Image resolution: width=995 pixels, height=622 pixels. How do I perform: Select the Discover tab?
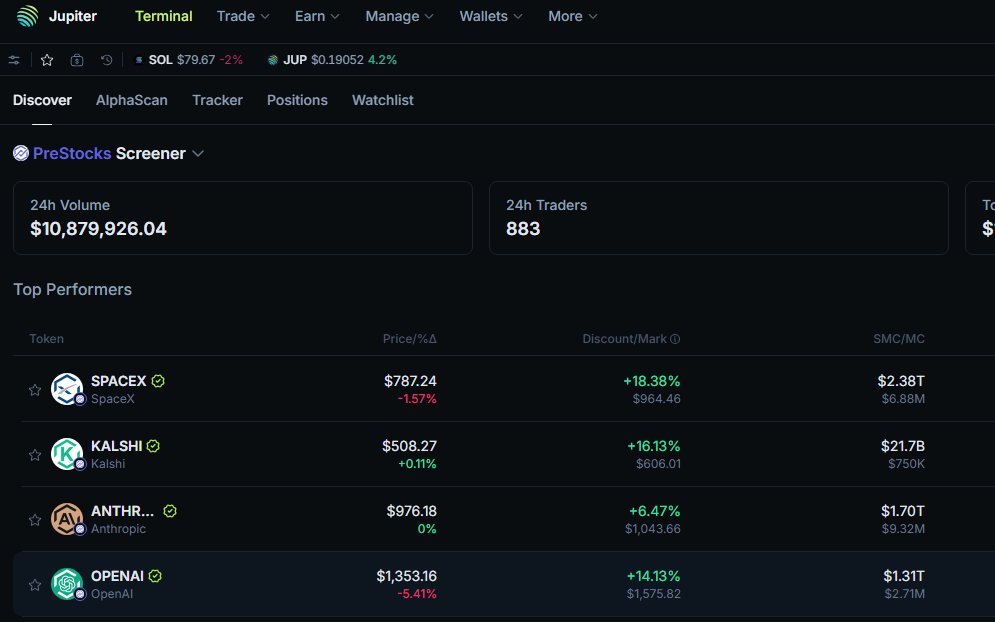click(x=43, y=100)
